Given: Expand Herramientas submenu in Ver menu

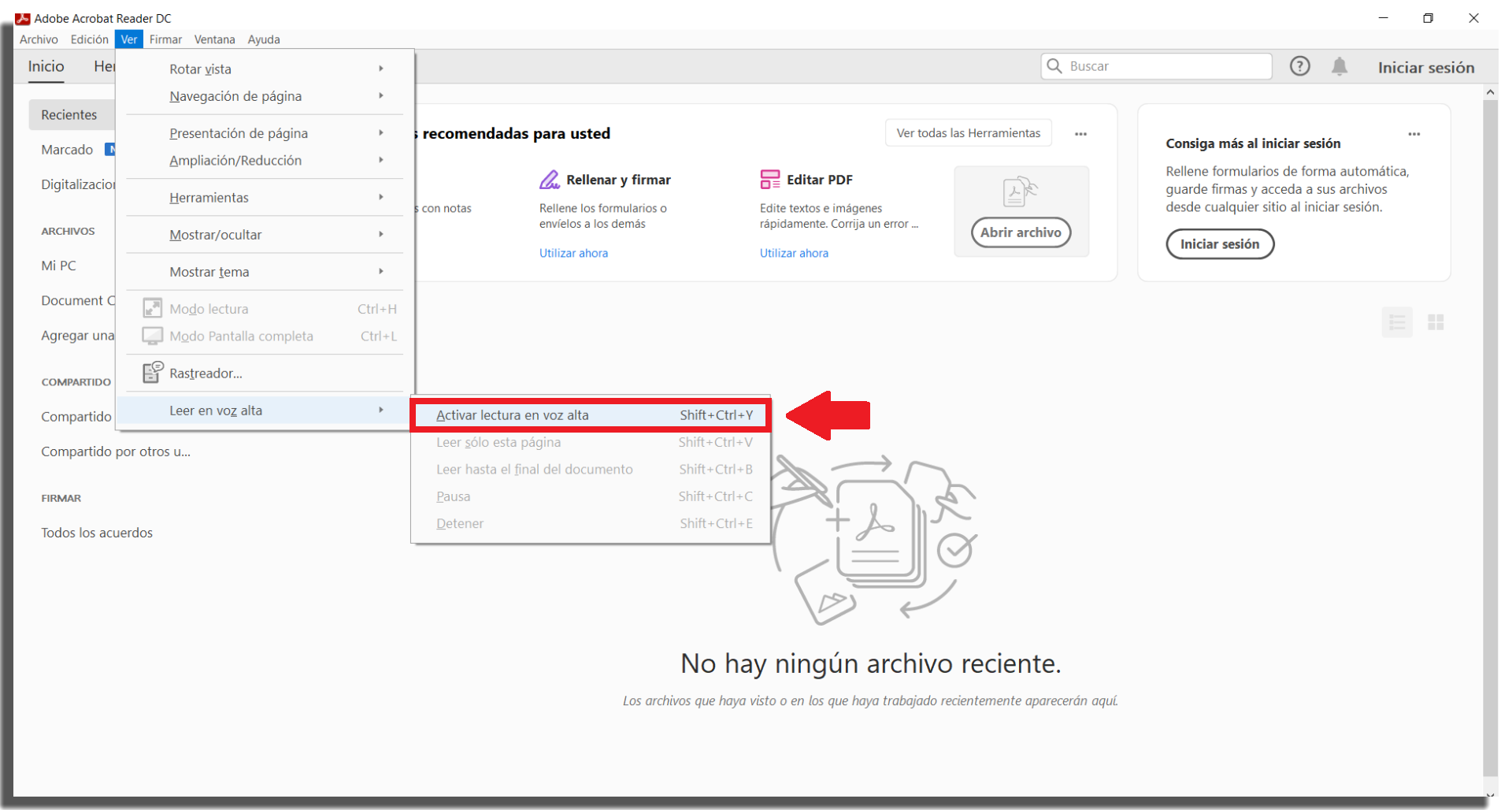Looking at the screenshot, I should [x=265, y=197].
